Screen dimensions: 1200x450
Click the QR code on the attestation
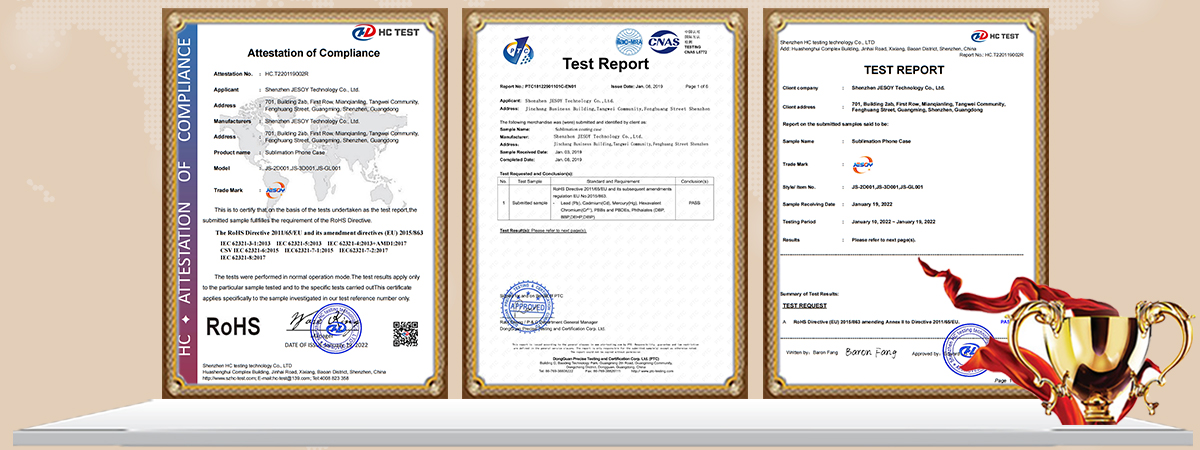(x=405, y=332)
